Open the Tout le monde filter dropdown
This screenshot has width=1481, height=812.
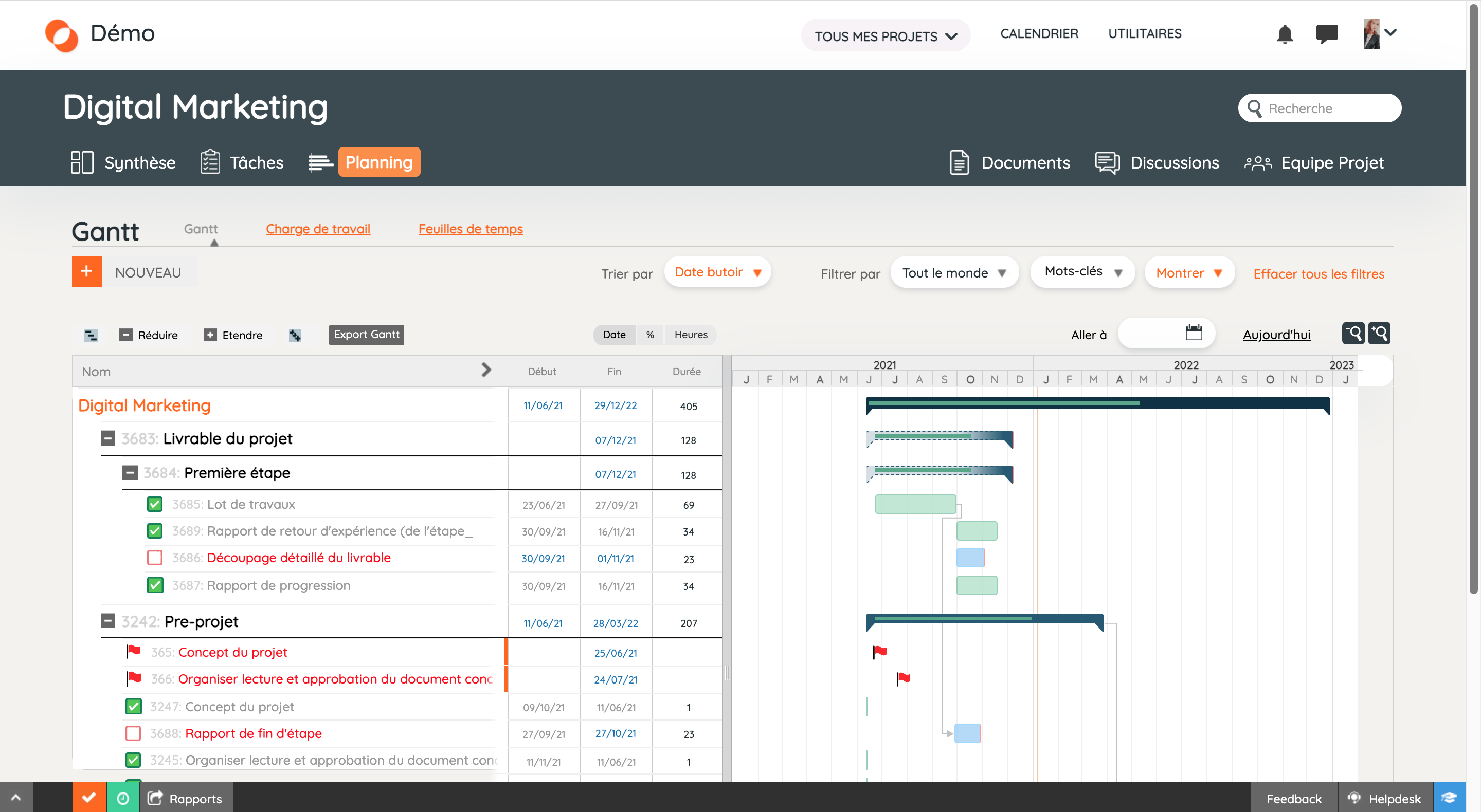[954, 272]
